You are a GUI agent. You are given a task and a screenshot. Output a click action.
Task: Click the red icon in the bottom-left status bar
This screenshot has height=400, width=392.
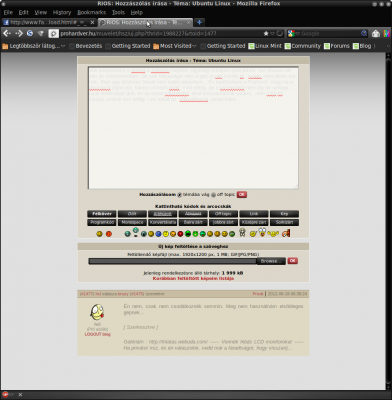(x=5, y=394)
